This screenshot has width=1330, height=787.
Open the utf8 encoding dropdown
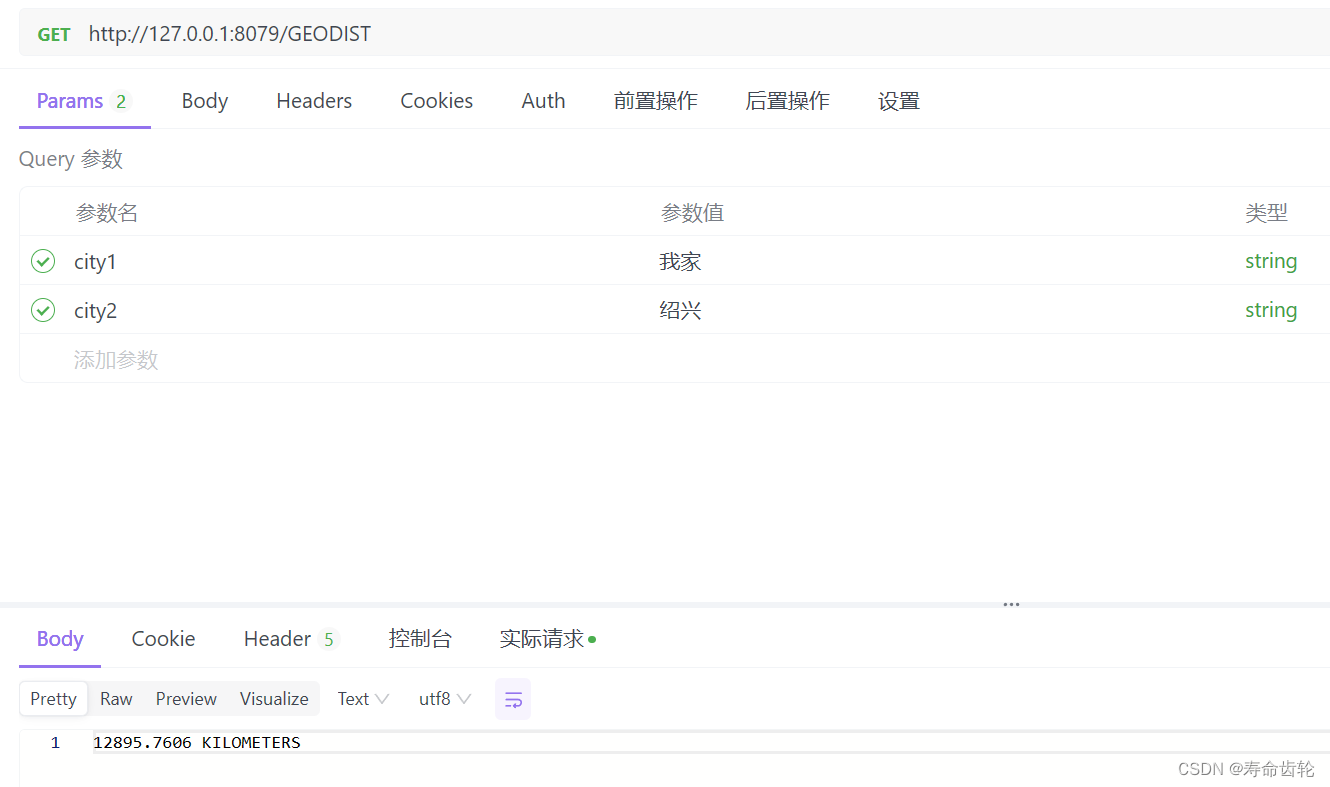click(x=444, y=698)
